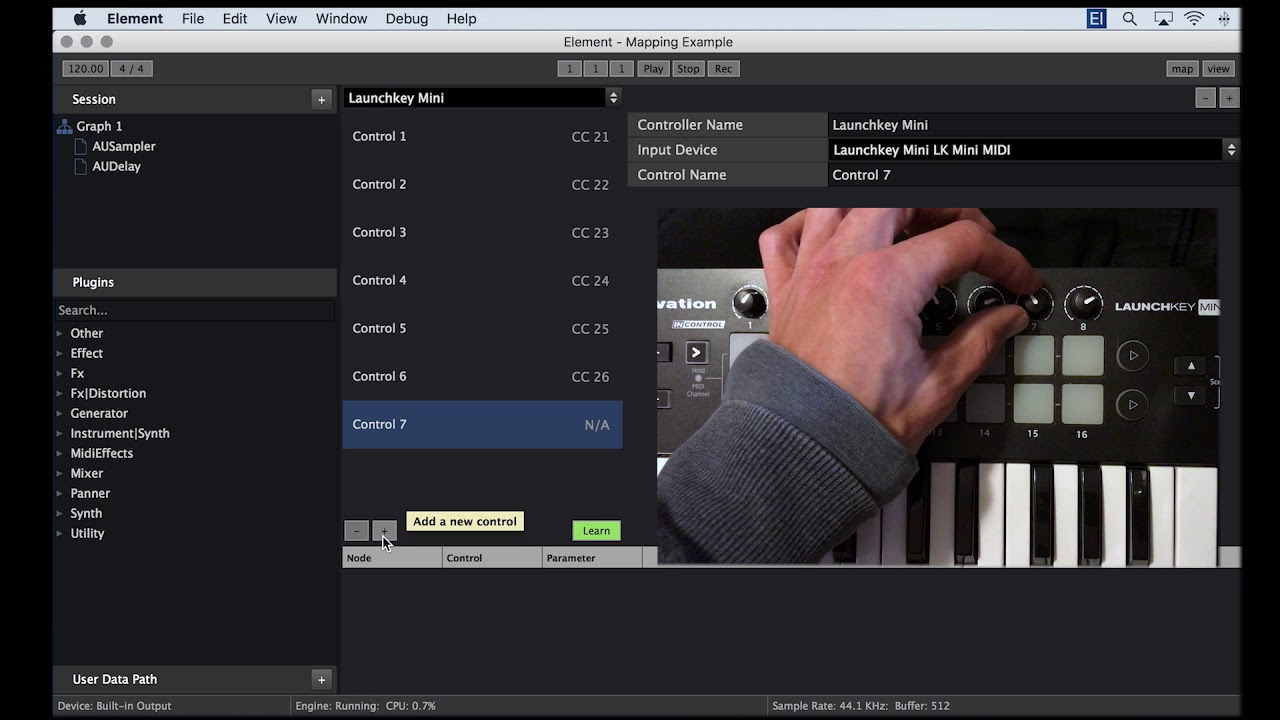Toggle the map mode button
1280x720 pixels.
click(x=1182, y=69)
